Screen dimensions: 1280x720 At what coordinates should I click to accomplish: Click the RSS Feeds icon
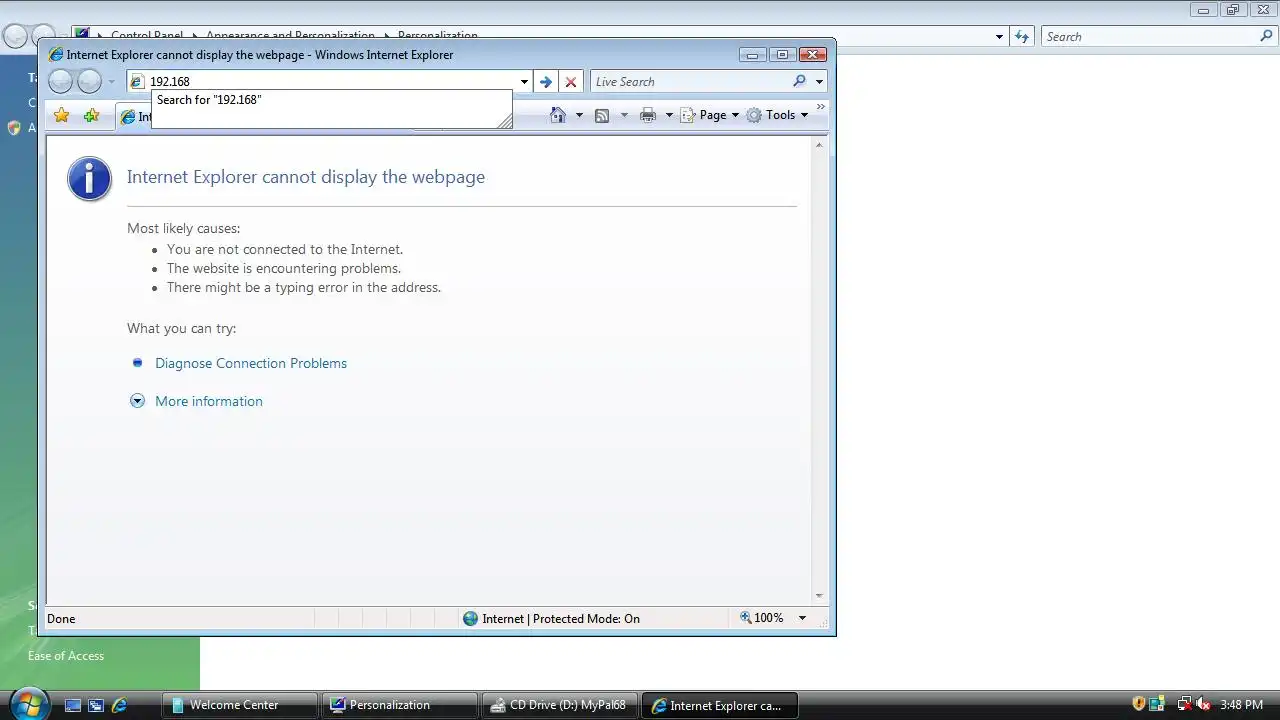point(602,115)
